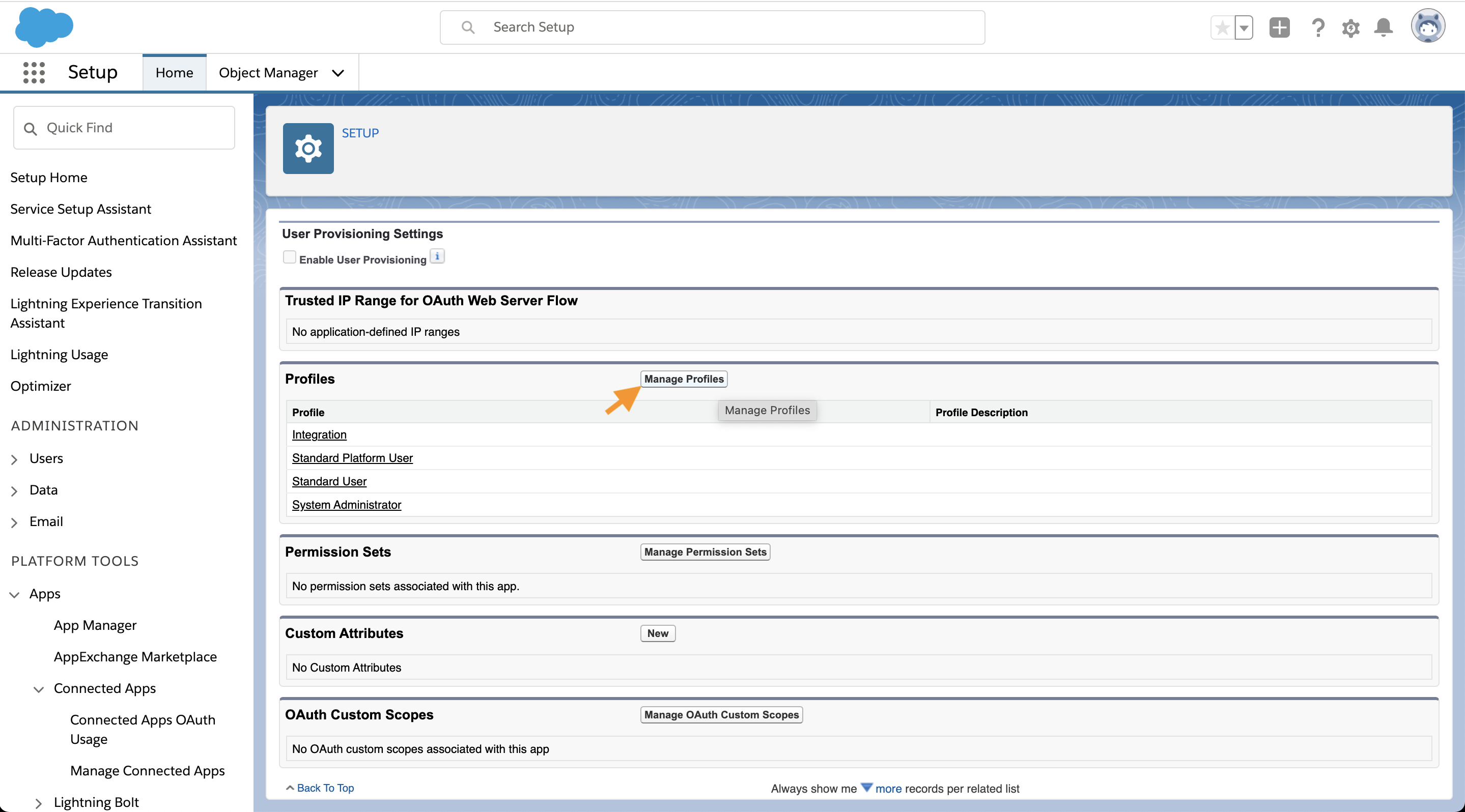
Task: Open App Manager in sidebar
Action: tap(95, 625)
